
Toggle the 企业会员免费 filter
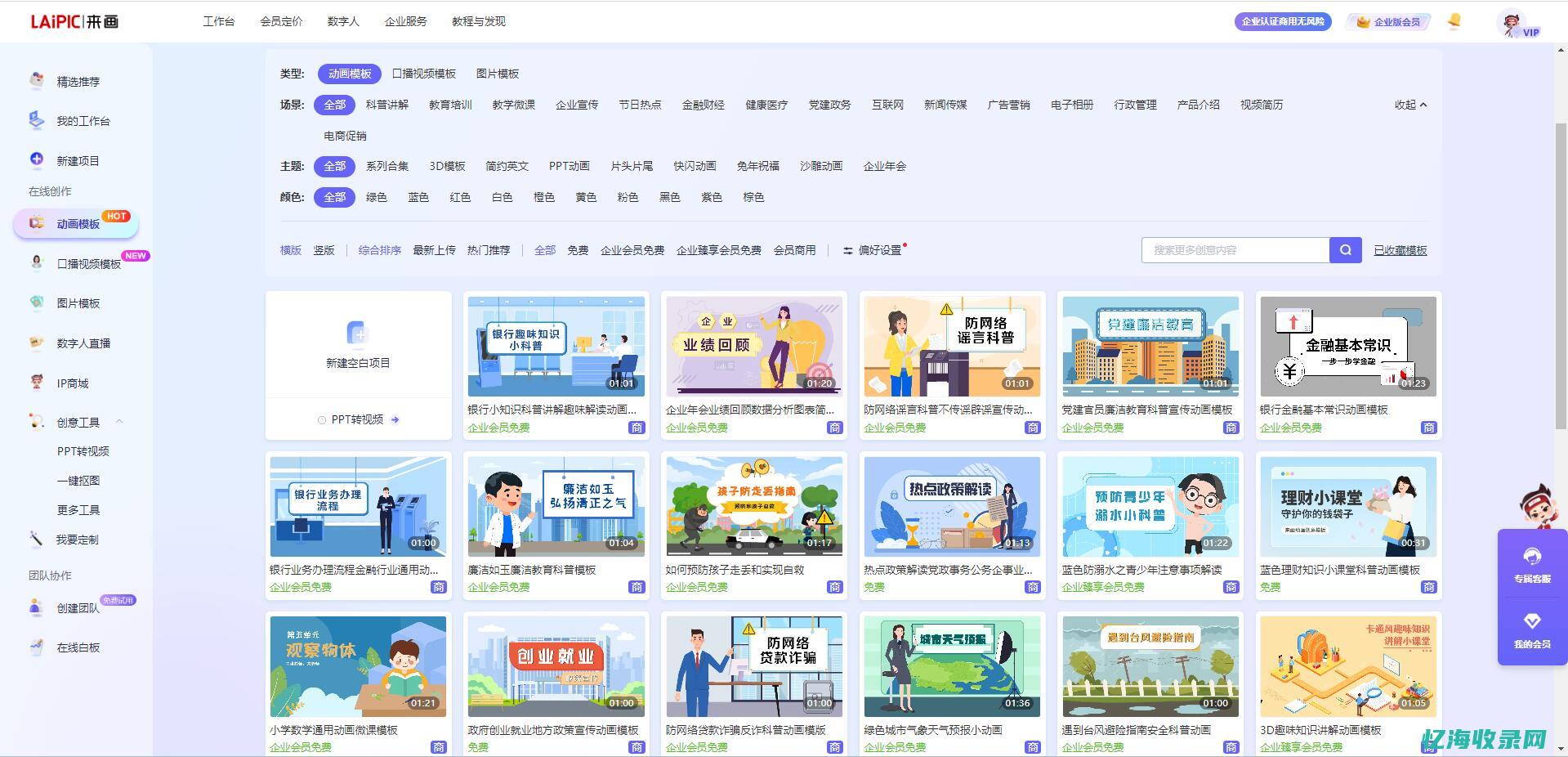632,250
